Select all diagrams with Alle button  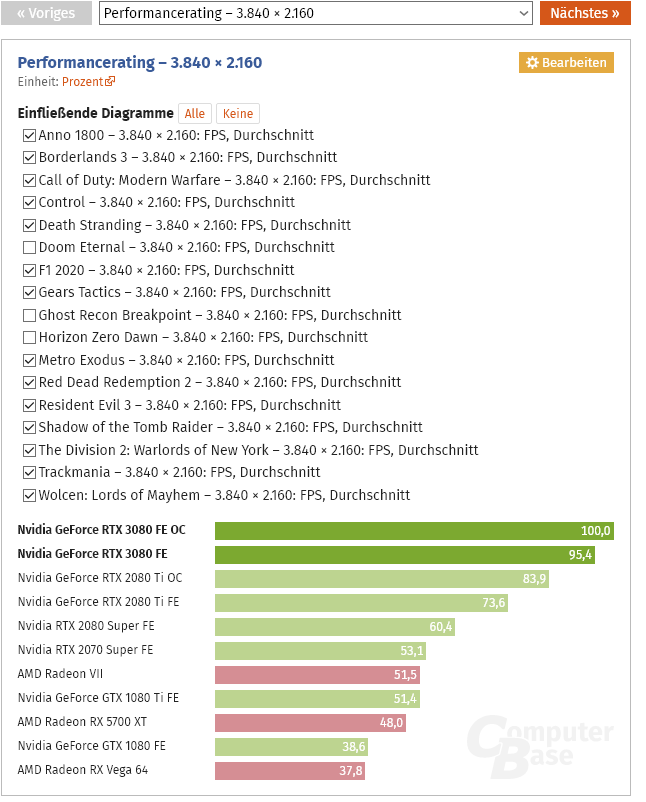[195, 114]
